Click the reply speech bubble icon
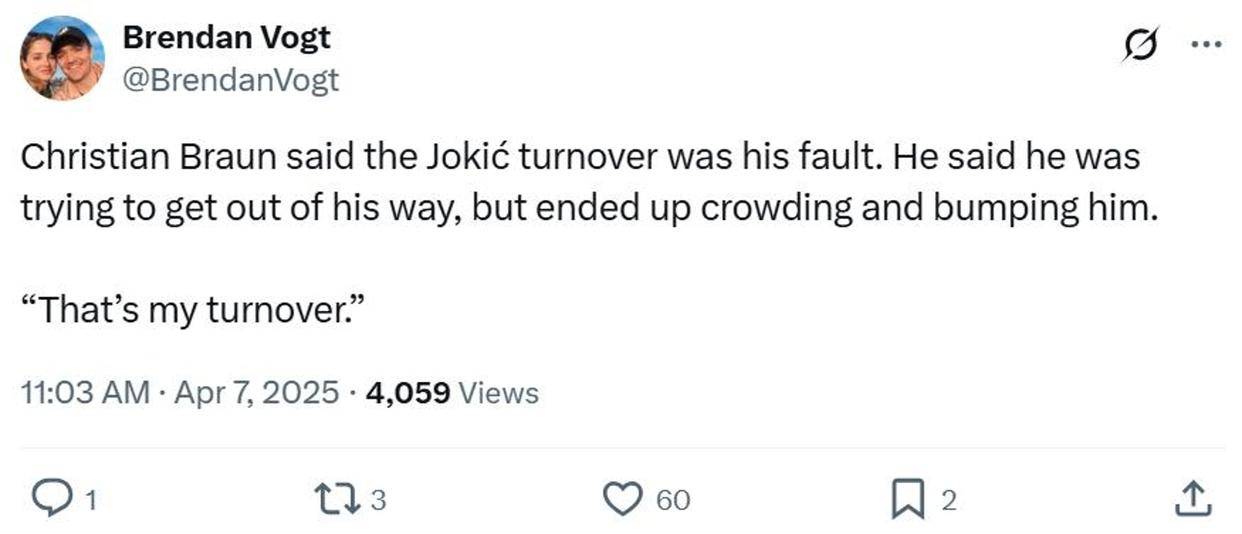Viewport: 1242px width, 534px height. point(49,497)
